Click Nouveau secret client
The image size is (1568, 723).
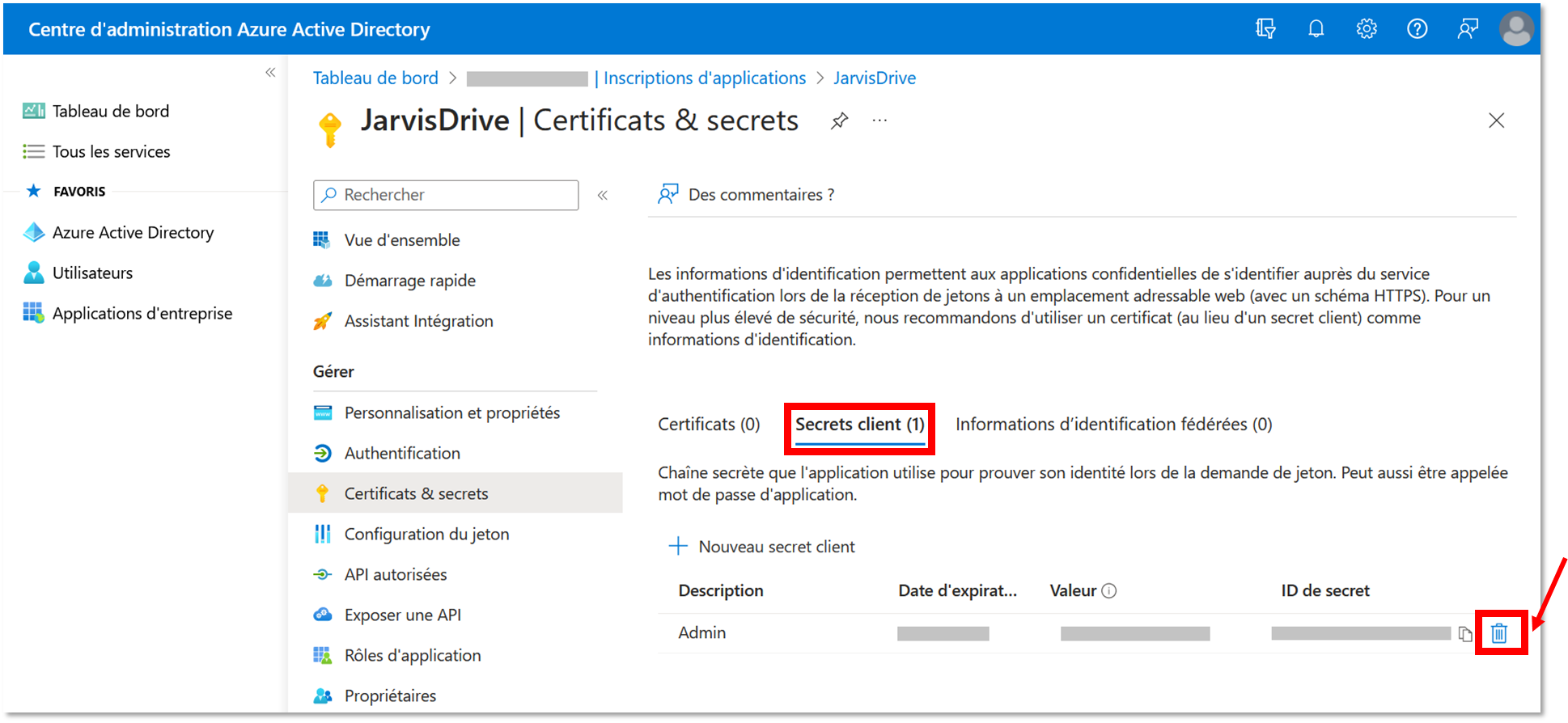tap(761, 547)
